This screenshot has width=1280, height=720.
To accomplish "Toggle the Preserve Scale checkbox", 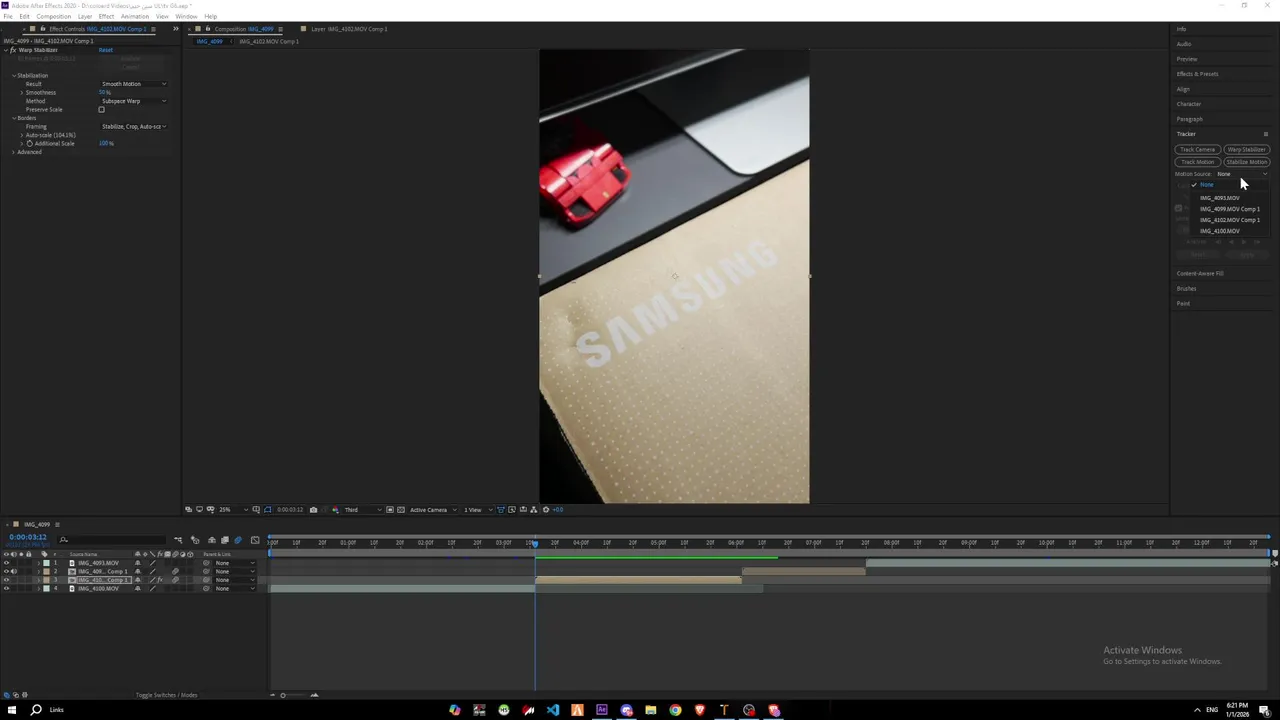I will tap(101, 110).
